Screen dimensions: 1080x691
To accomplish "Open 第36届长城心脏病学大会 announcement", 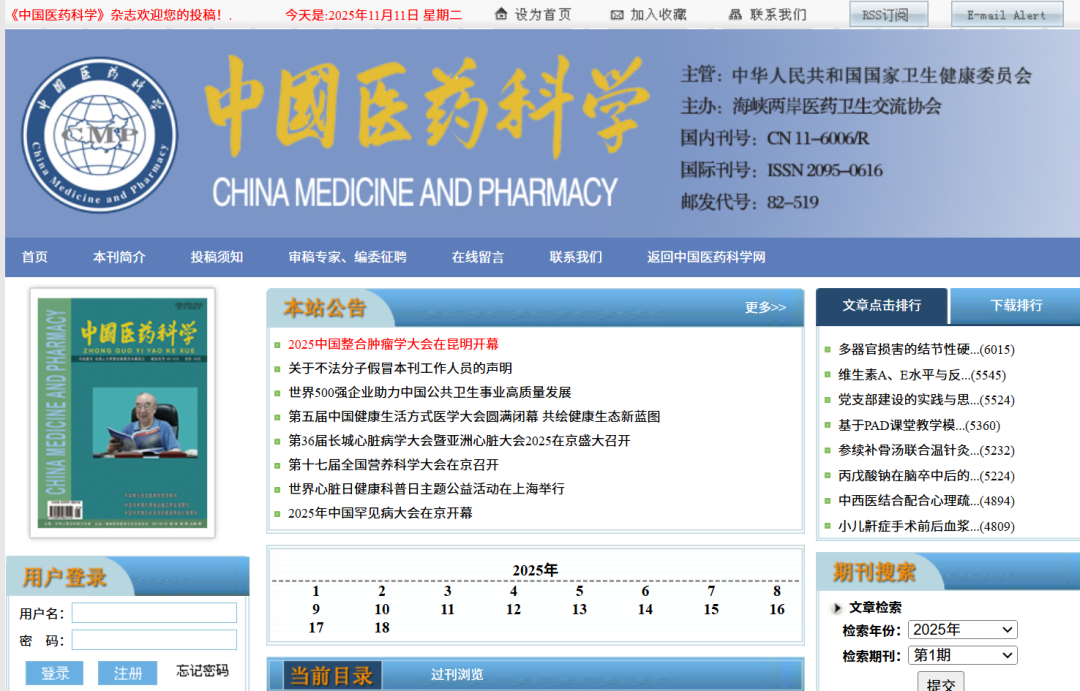I will [x=459, y=441].
